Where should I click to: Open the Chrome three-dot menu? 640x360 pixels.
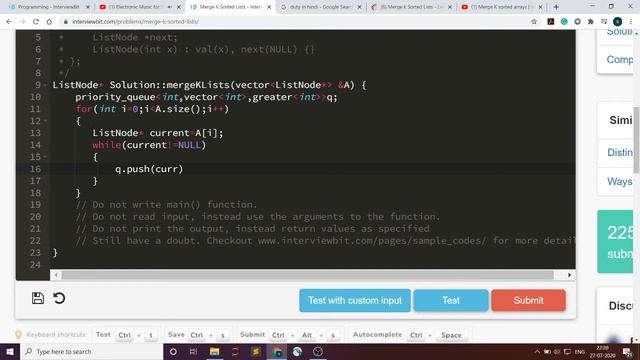pos(631,22)
